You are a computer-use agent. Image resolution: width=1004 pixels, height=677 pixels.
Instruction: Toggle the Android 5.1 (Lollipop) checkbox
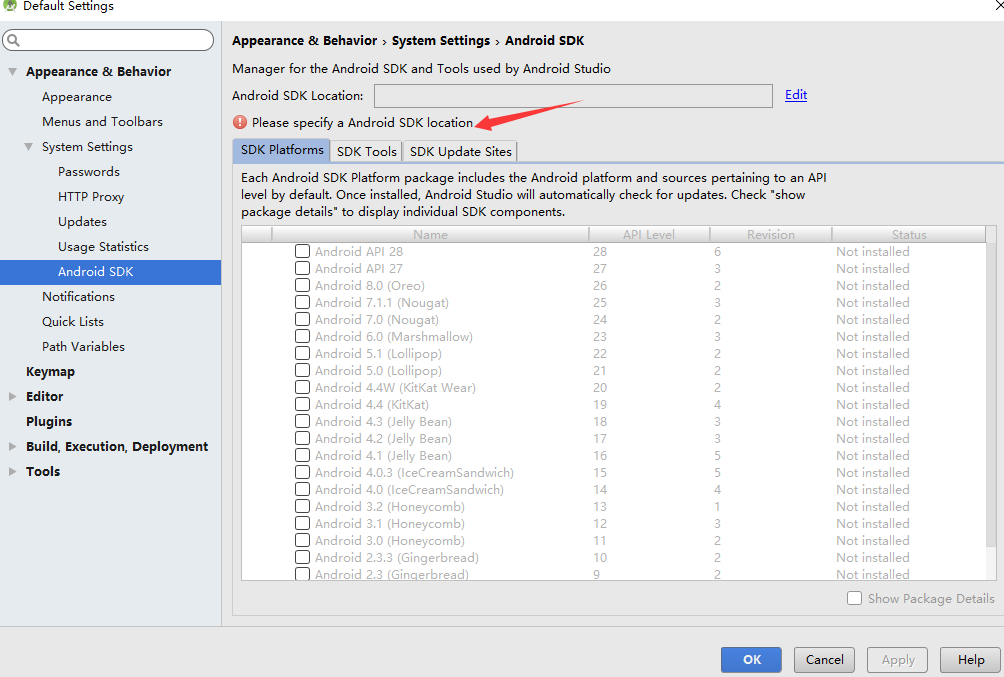click(302, 353)
